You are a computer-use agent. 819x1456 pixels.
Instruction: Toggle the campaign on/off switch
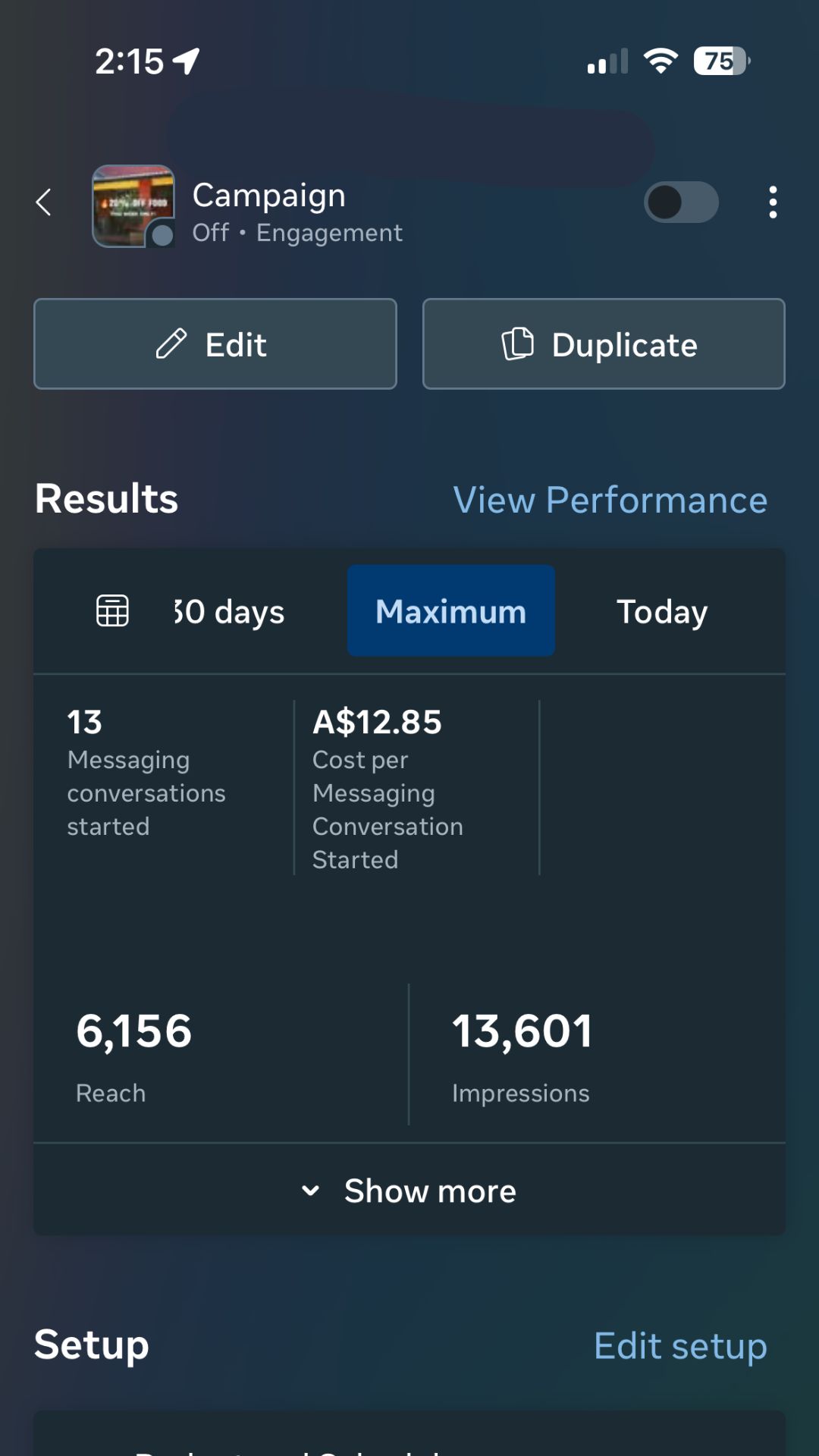coord(680,202)
